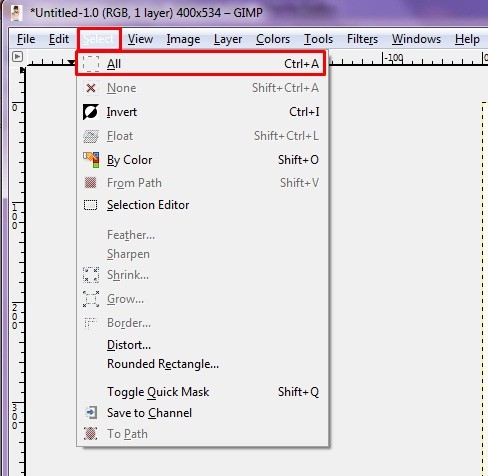Click the By Color select icon
Image resolution: width=488 pixels, height=476 pixels.
click(x=91, y=160)
